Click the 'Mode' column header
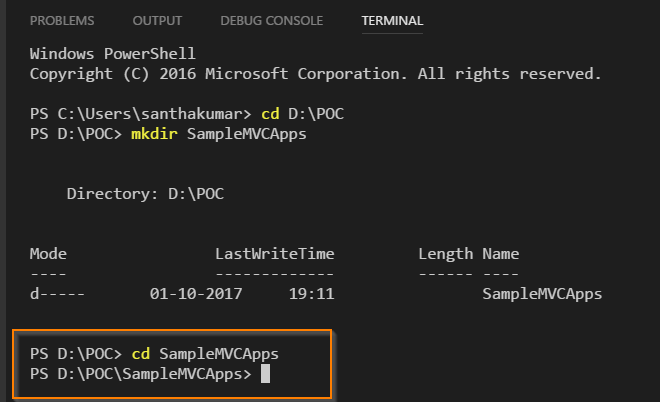660x402 pixels. [x=48, y=254]
